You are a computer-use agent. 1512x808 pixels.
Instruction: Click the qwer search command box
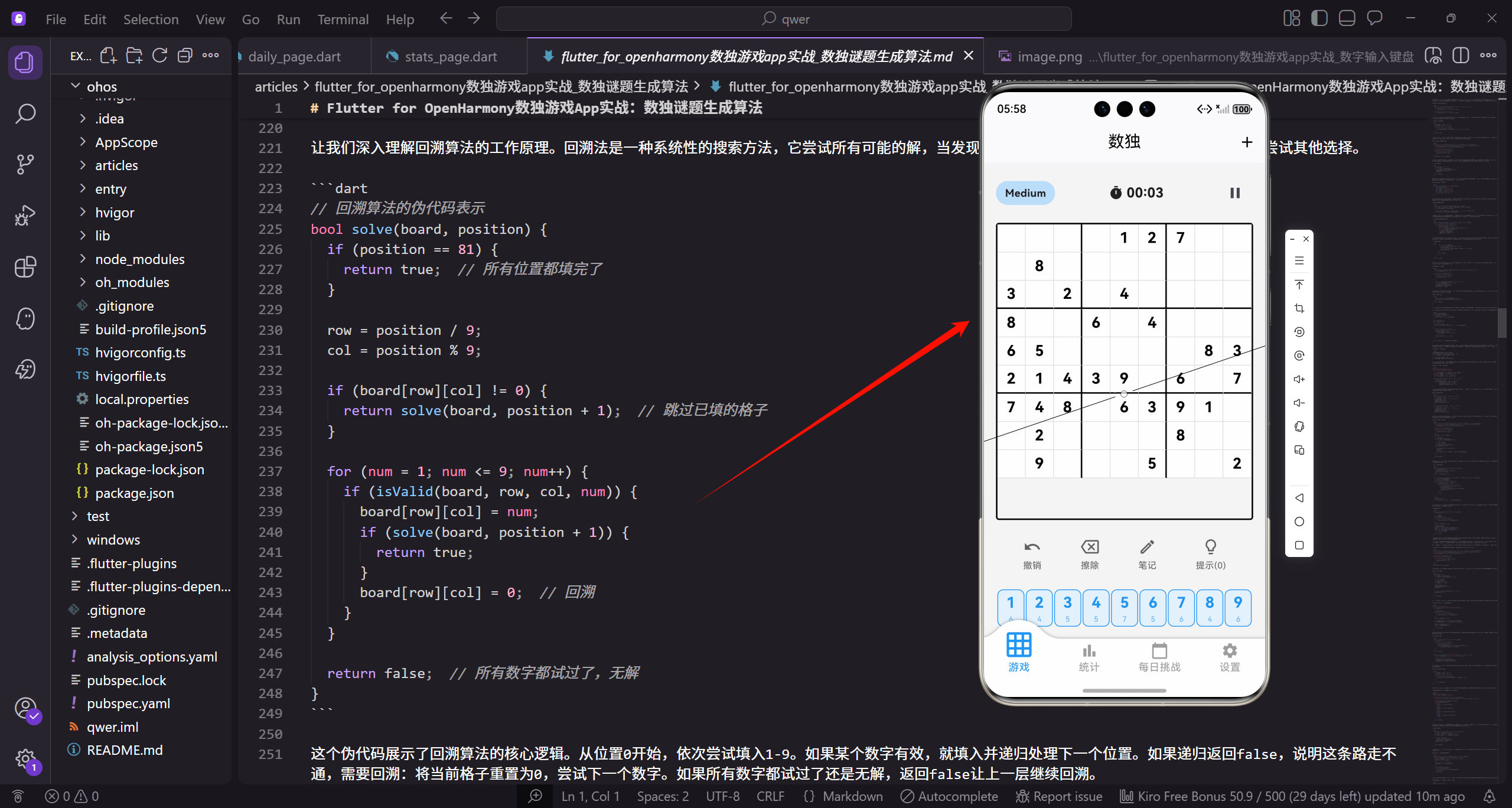pyautogui.click(x=784, y=19)
